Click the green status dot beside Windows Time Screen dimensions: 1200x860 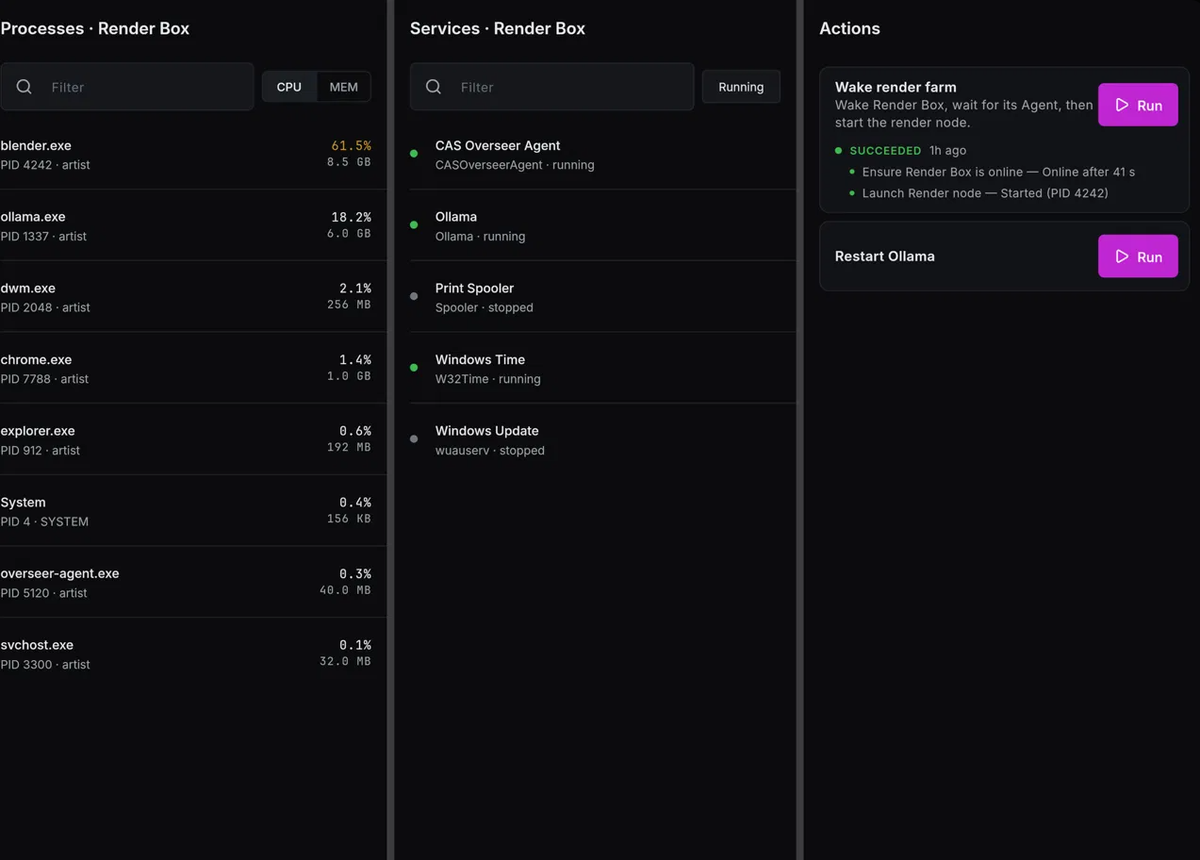(x=414, y=367)
